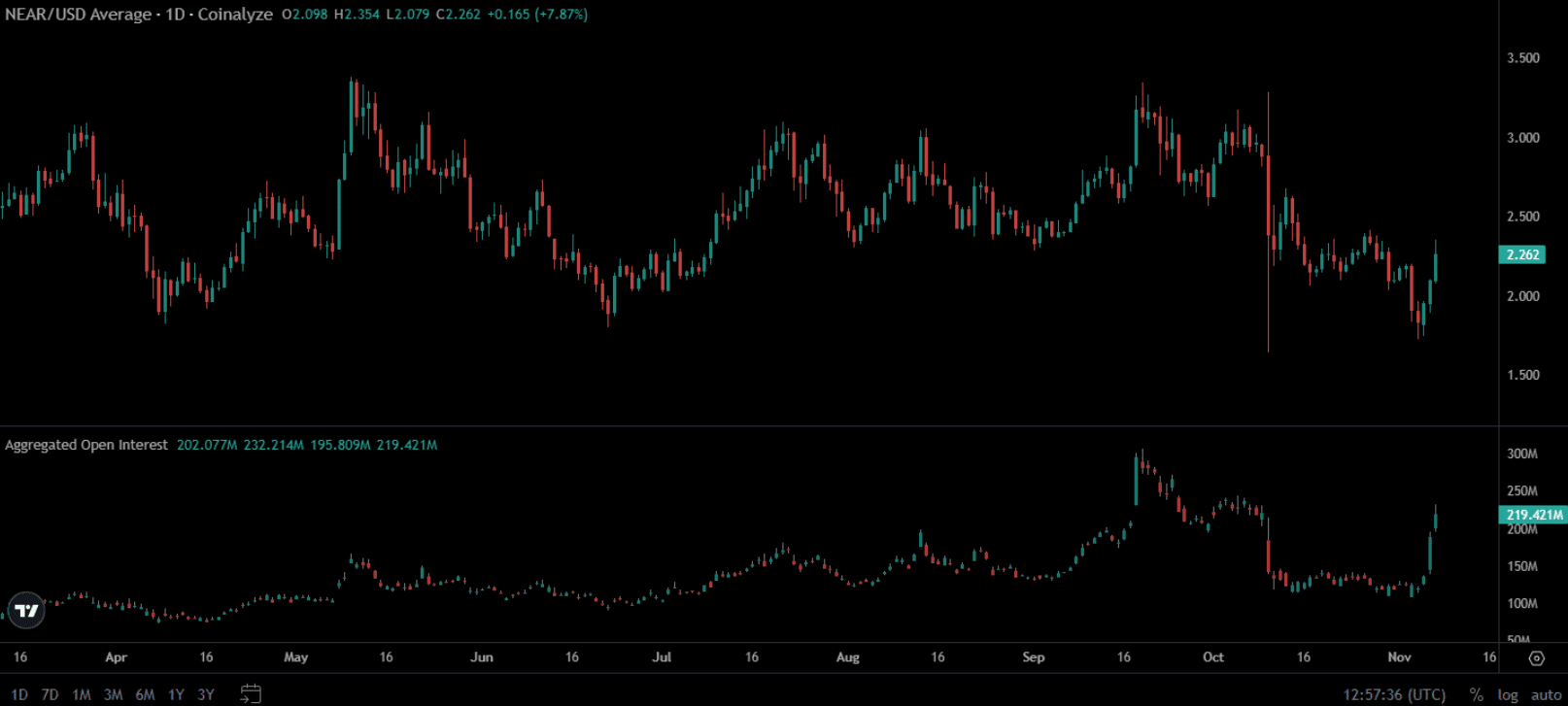Switch to 3M time range
Screen dimensions: 1568x706
point(114,694)
